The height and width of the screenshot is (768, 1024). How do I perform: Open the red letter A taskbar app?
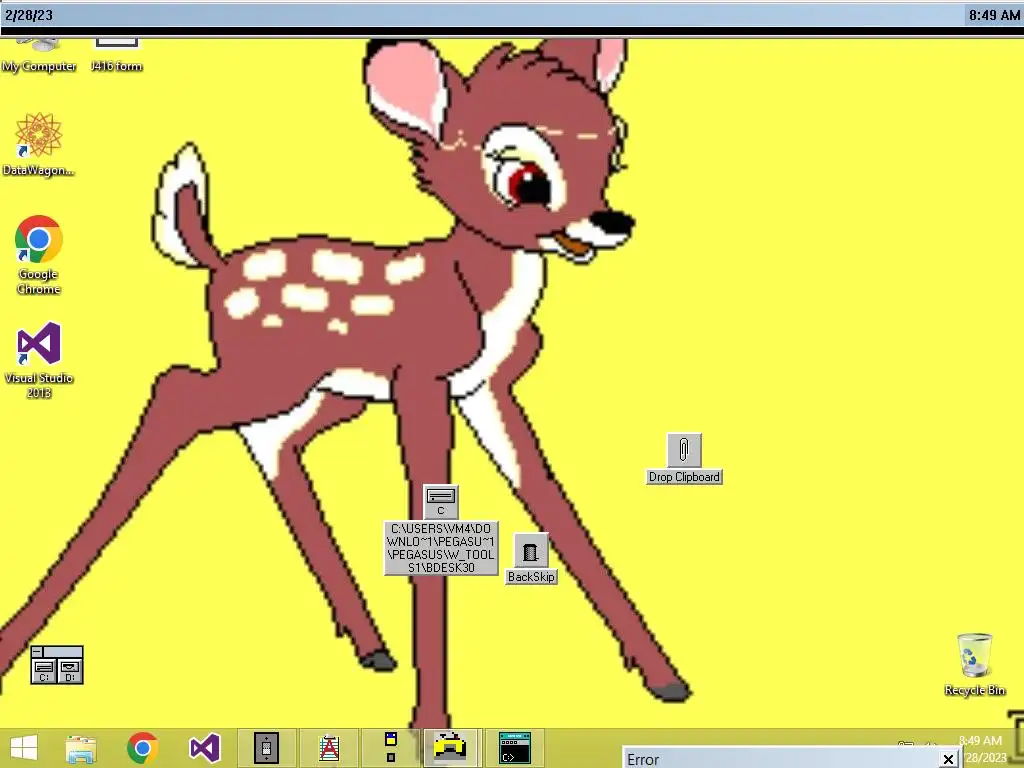click(x=329, y=748)
